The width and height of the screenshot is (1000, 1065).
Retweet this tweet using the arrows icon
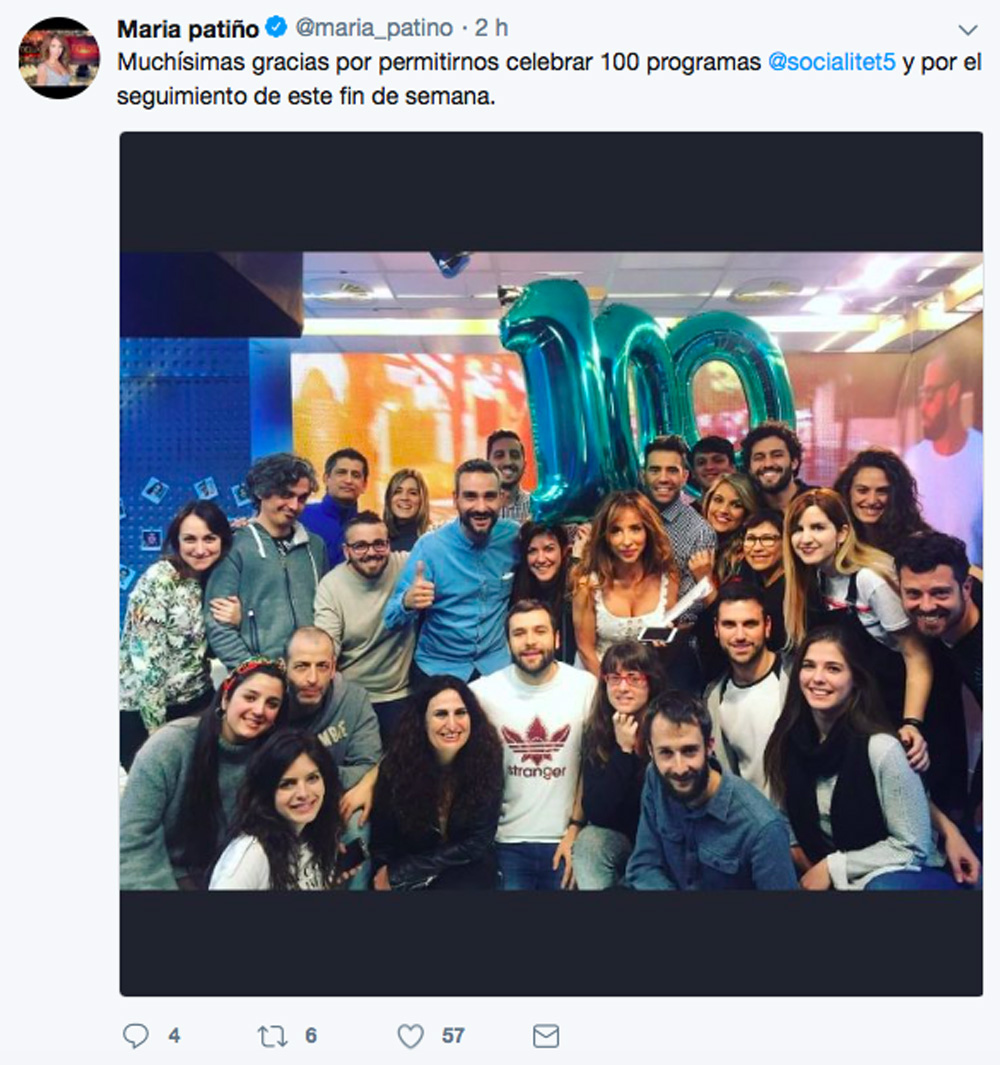(x=272, y=1036)
